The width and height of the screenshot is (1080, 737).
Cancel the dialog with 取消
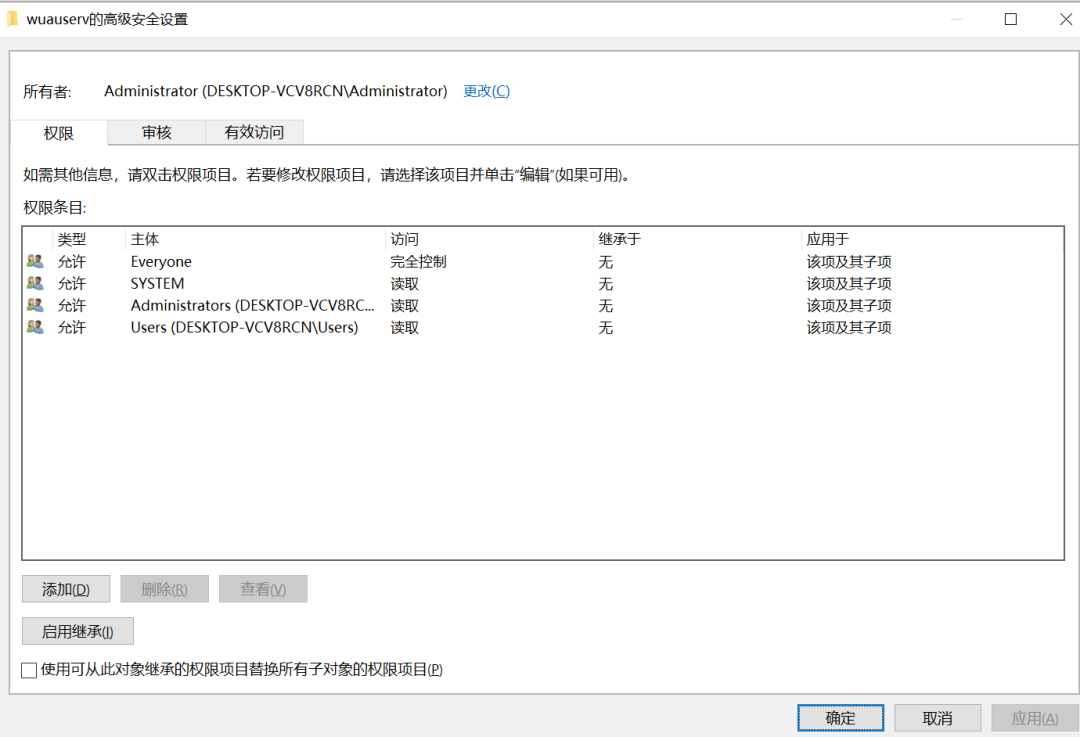(x=937, y=718)
